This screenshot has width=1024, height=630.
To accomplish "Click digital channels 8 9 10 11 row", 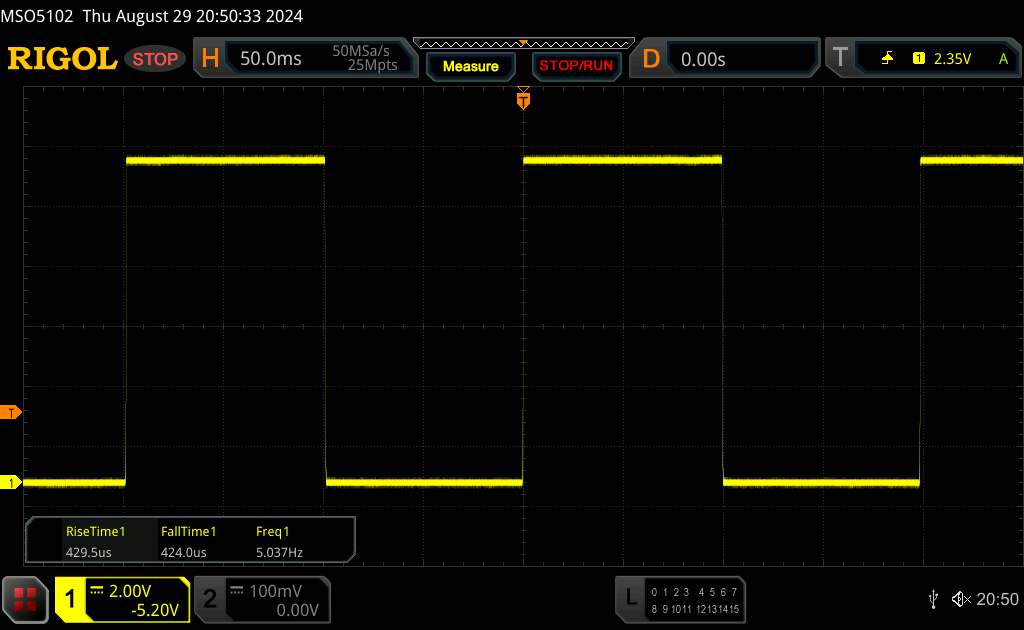I will [x=671, y=609].
